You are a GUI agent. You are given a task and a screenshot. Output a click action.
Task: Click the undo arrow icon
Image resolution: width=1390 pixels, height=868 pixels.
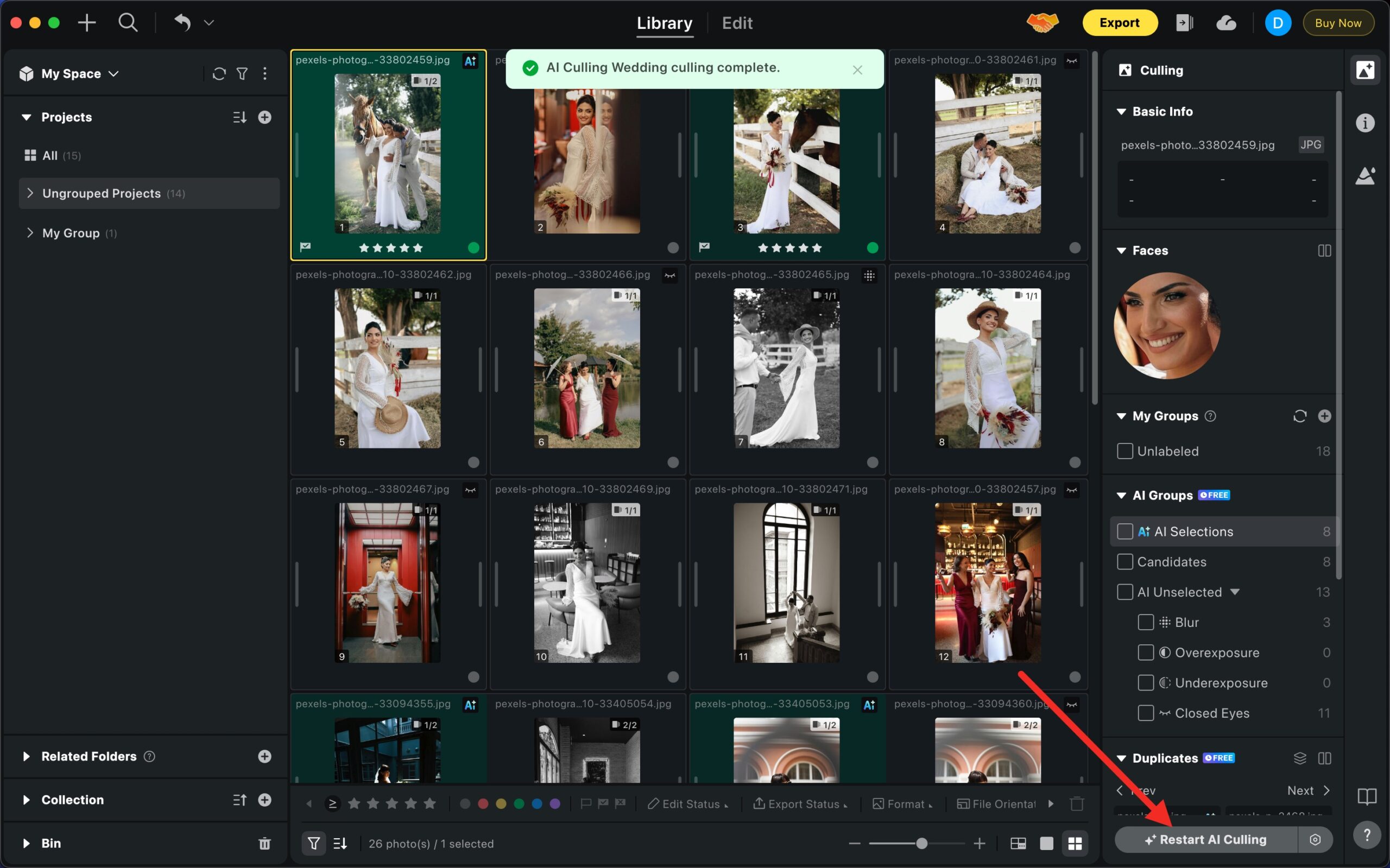click(x=182, y=23)
